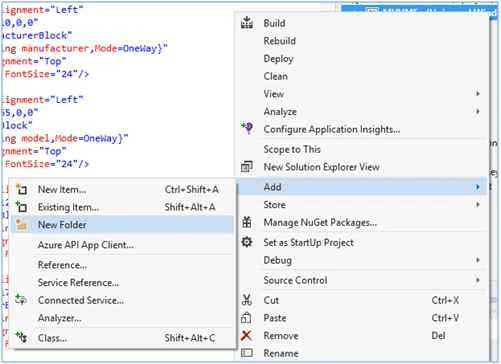Image resolution: width=501 pixels, height=364 pixels.
Task: Expand the Debug submenu arrow
Action: coord(478,260)
